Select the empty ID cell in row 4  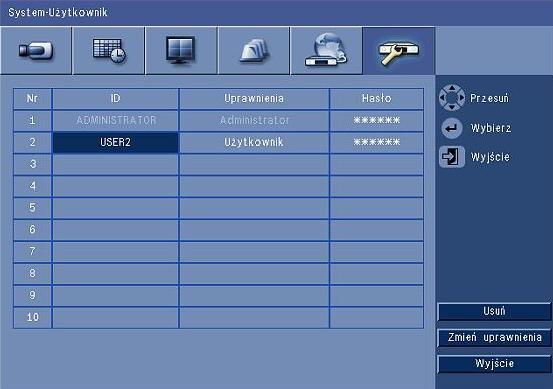(x=115, y=186)
